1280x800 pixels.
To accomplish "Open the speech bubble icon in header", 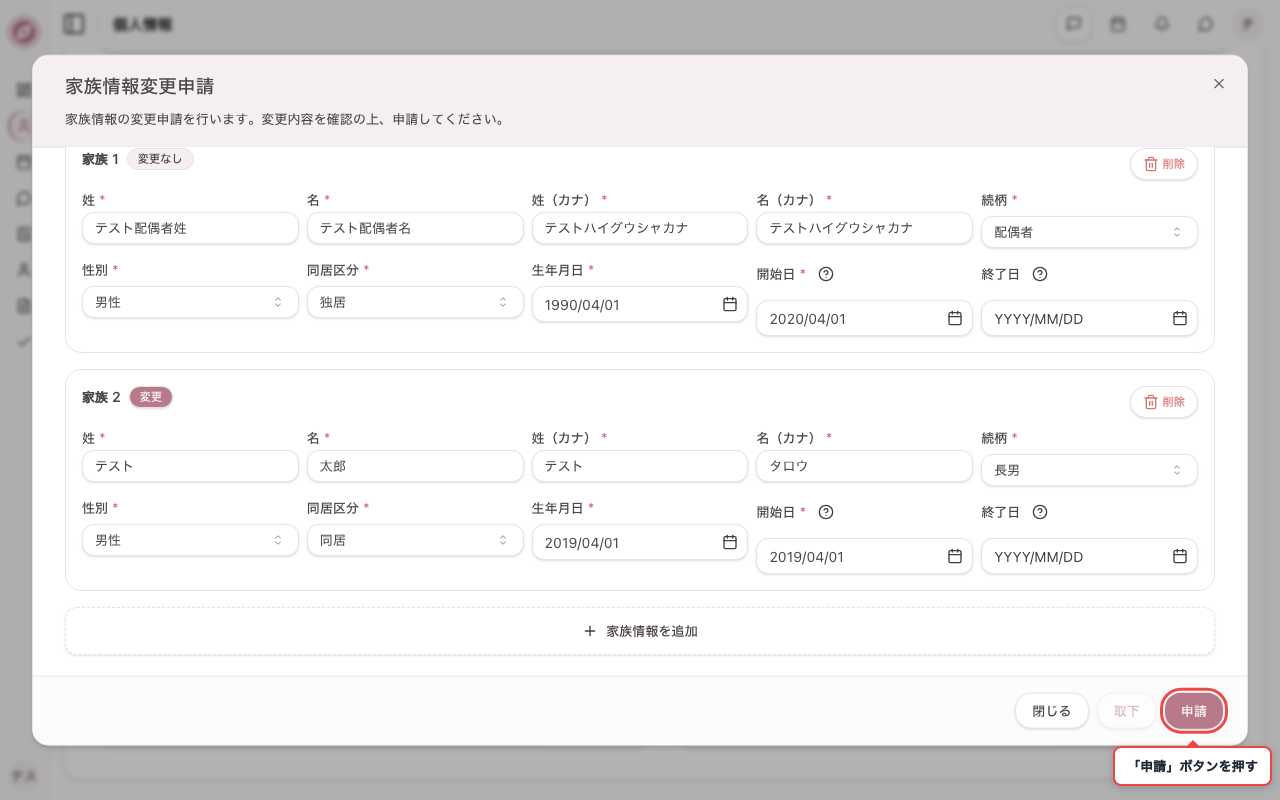I will click(1205, 24).
